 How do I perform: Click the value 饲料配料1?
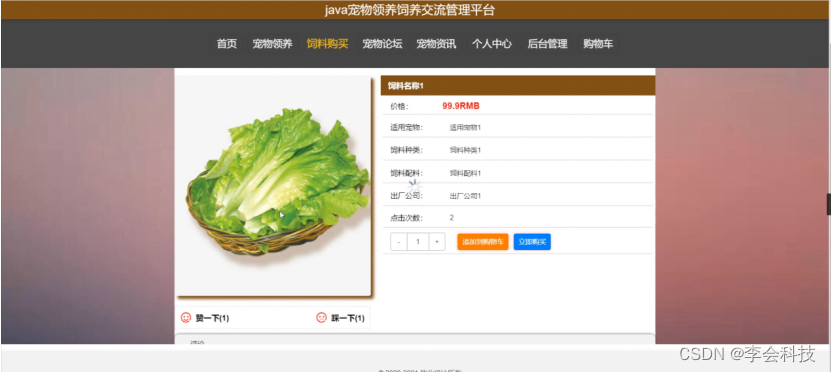[x=465, y=173]
